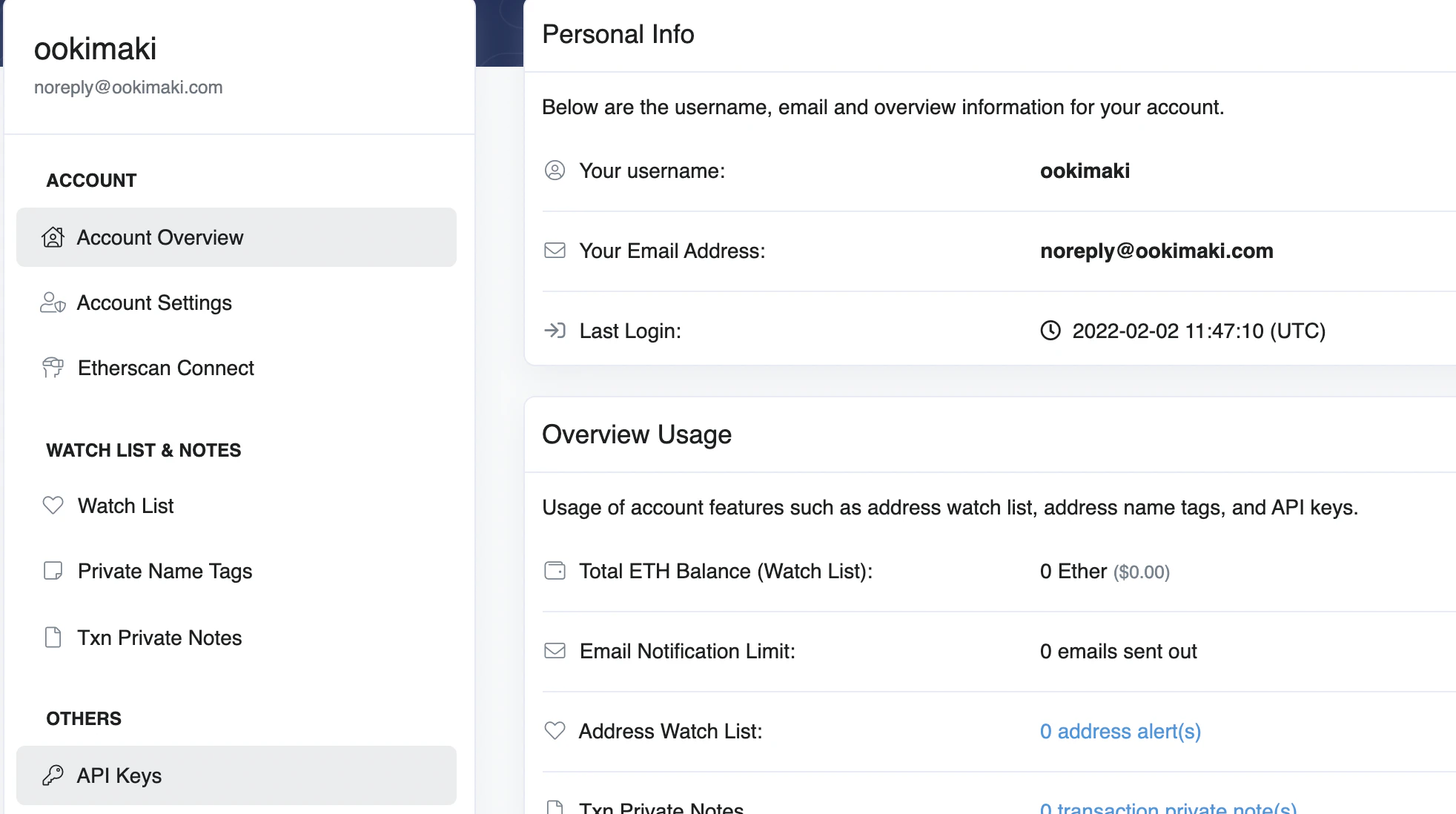Click the Private Name Tags note icon
This screenshot has height=814, width=1456.
[53, 571]
